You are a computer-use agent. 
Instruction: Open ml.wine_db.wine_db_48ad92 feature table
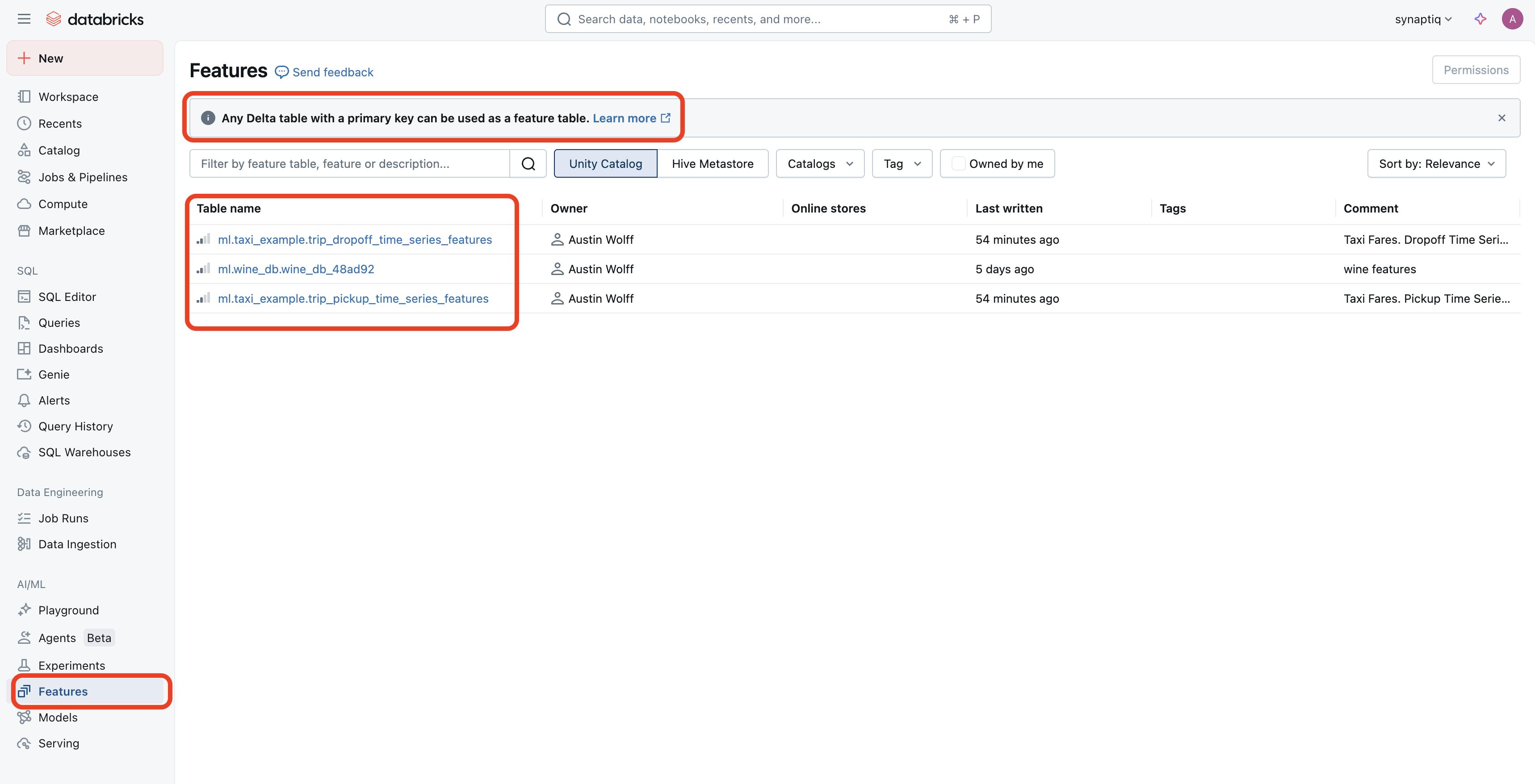(x=296, y=269)
